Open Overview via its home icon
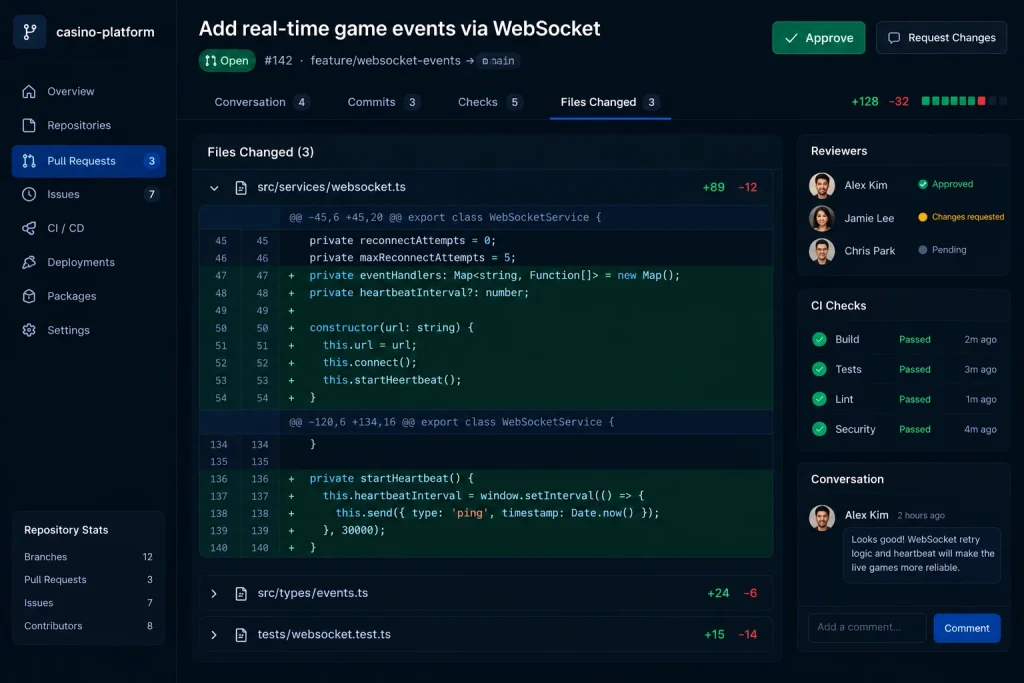1024x683 pixels. [x=29, y=91]
